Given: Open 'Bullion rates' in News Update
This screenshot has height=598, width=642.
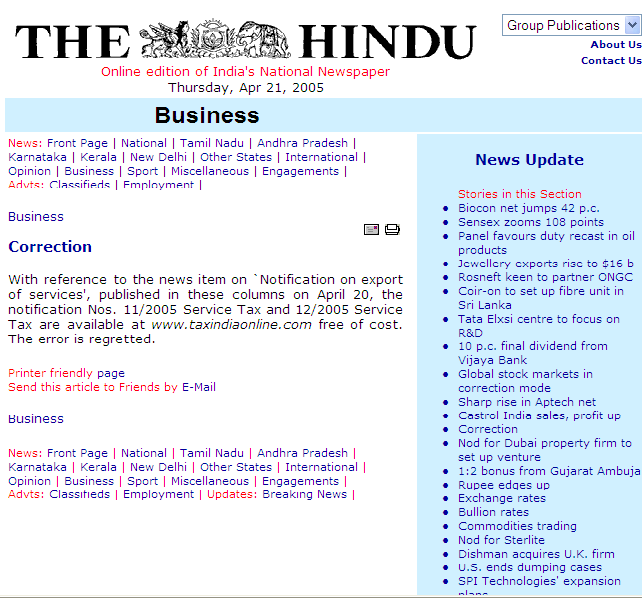Looking at the screenshot, I should [x=493, y=512].
